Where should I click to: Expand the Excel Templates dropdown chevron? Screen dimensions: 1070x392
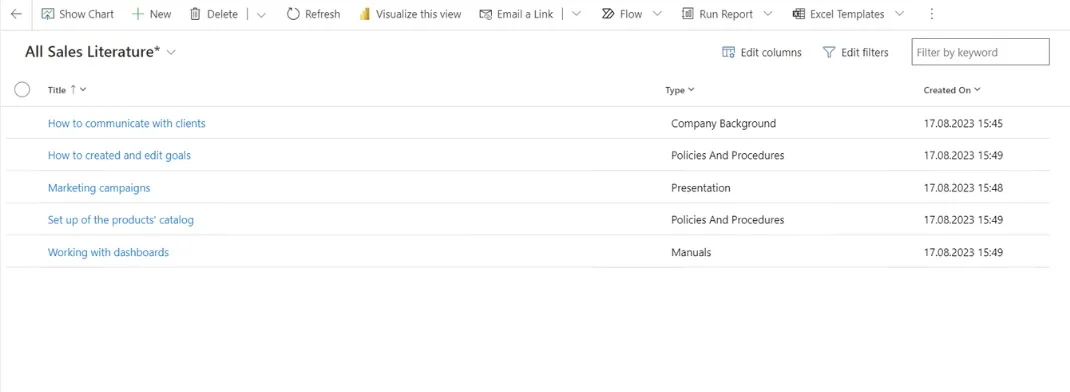tap(899, 14)
